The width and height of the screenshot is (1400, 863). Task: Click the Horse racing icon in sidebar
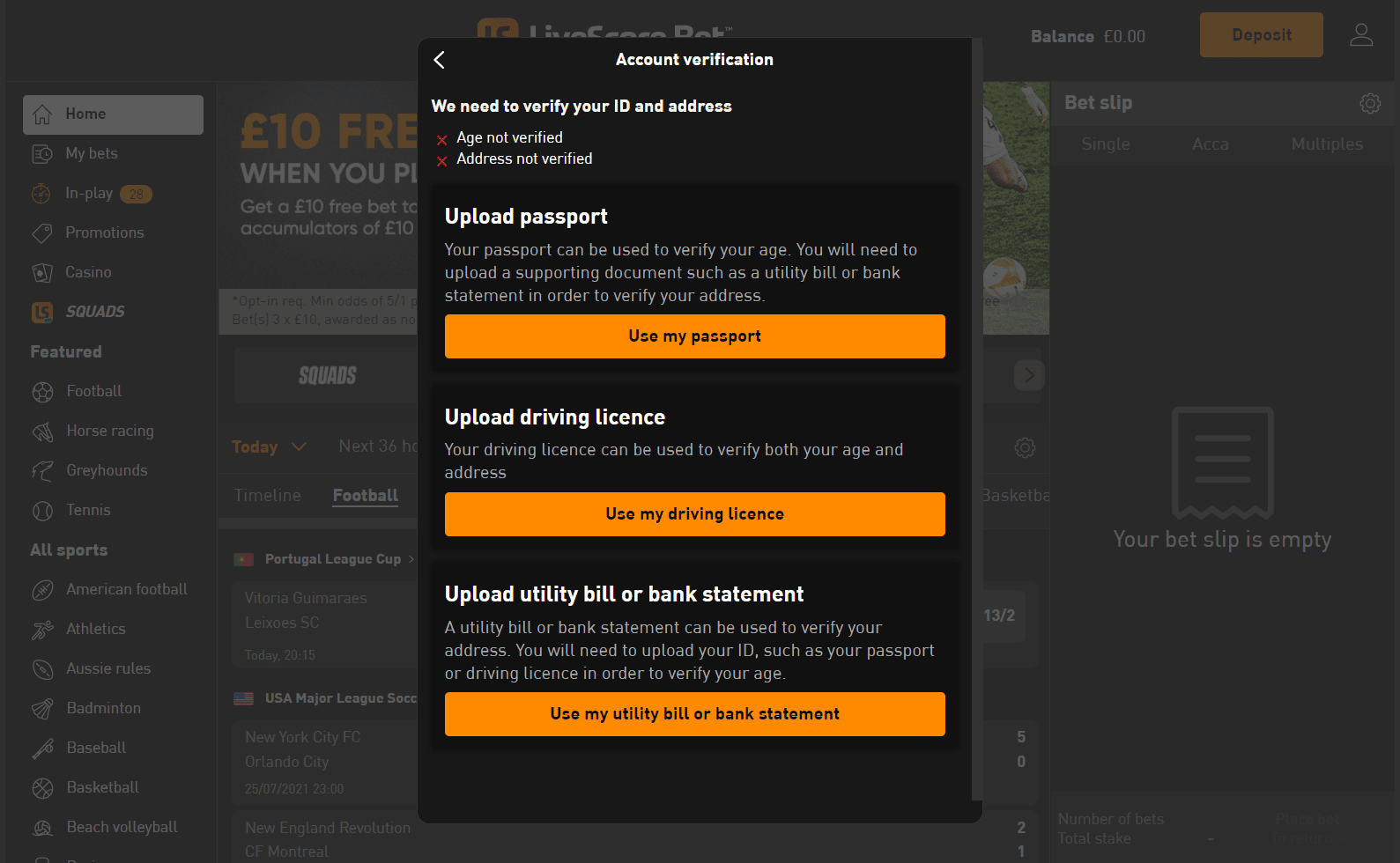coord(42,431)
